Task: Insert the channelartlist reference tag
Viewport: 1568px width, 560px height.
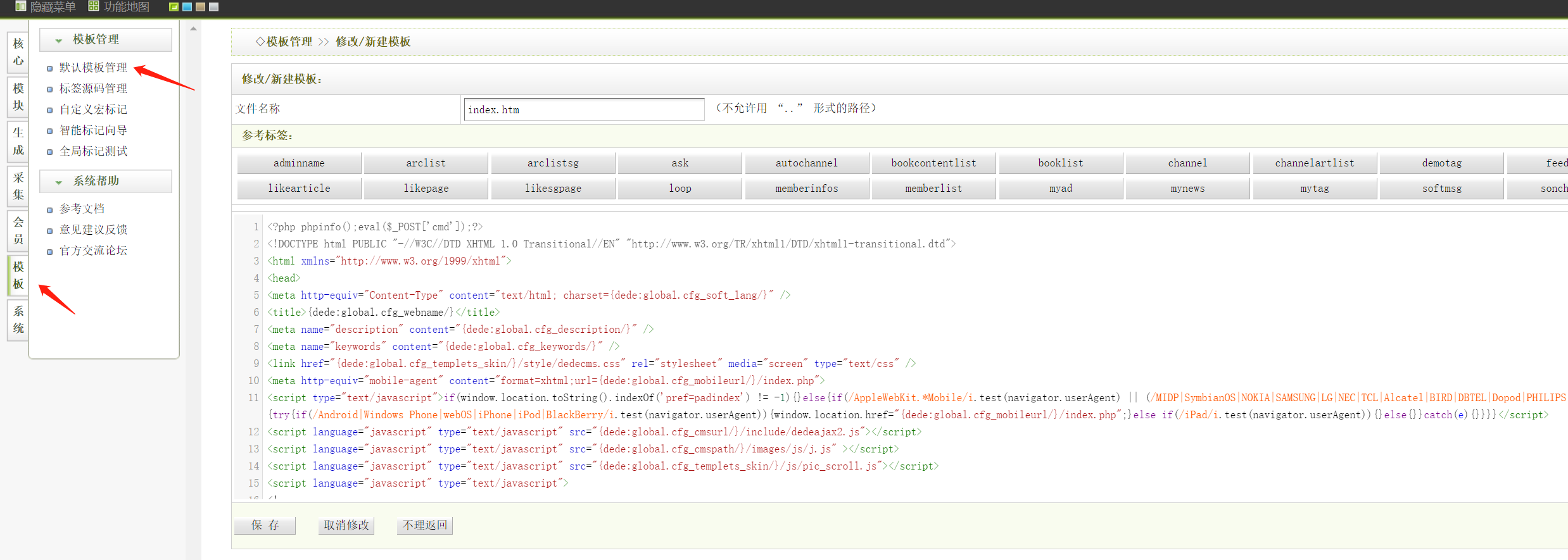Action: (x=1315, y=163)
